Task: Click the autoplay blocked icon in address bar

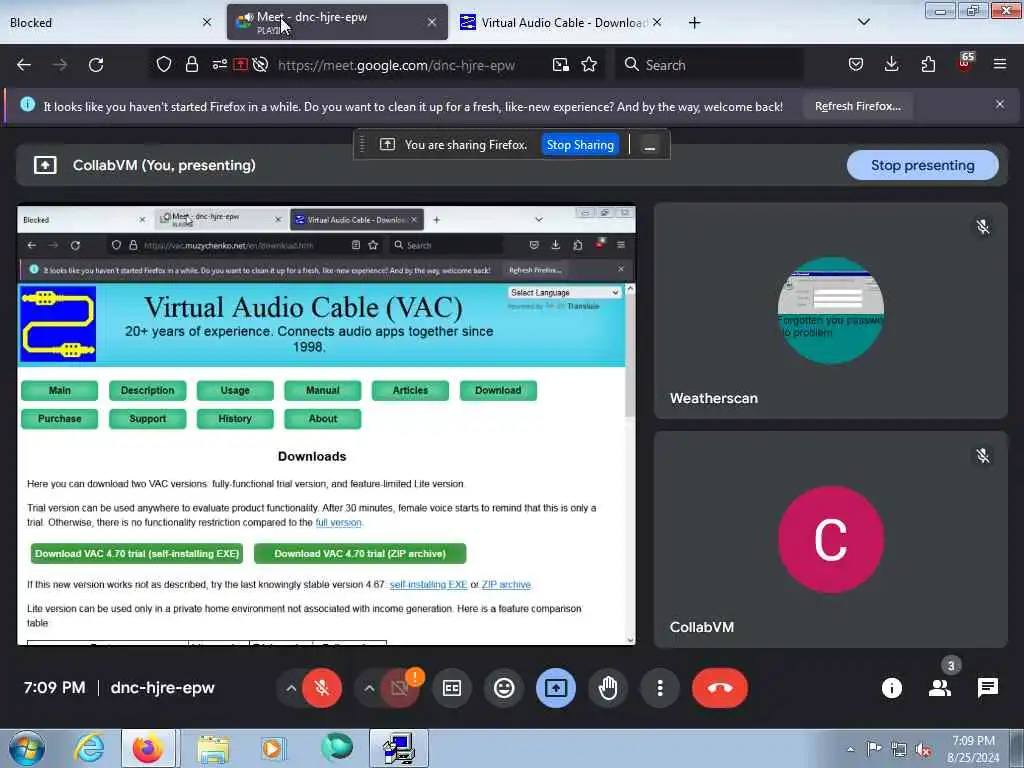Action: tap(261, 65)
